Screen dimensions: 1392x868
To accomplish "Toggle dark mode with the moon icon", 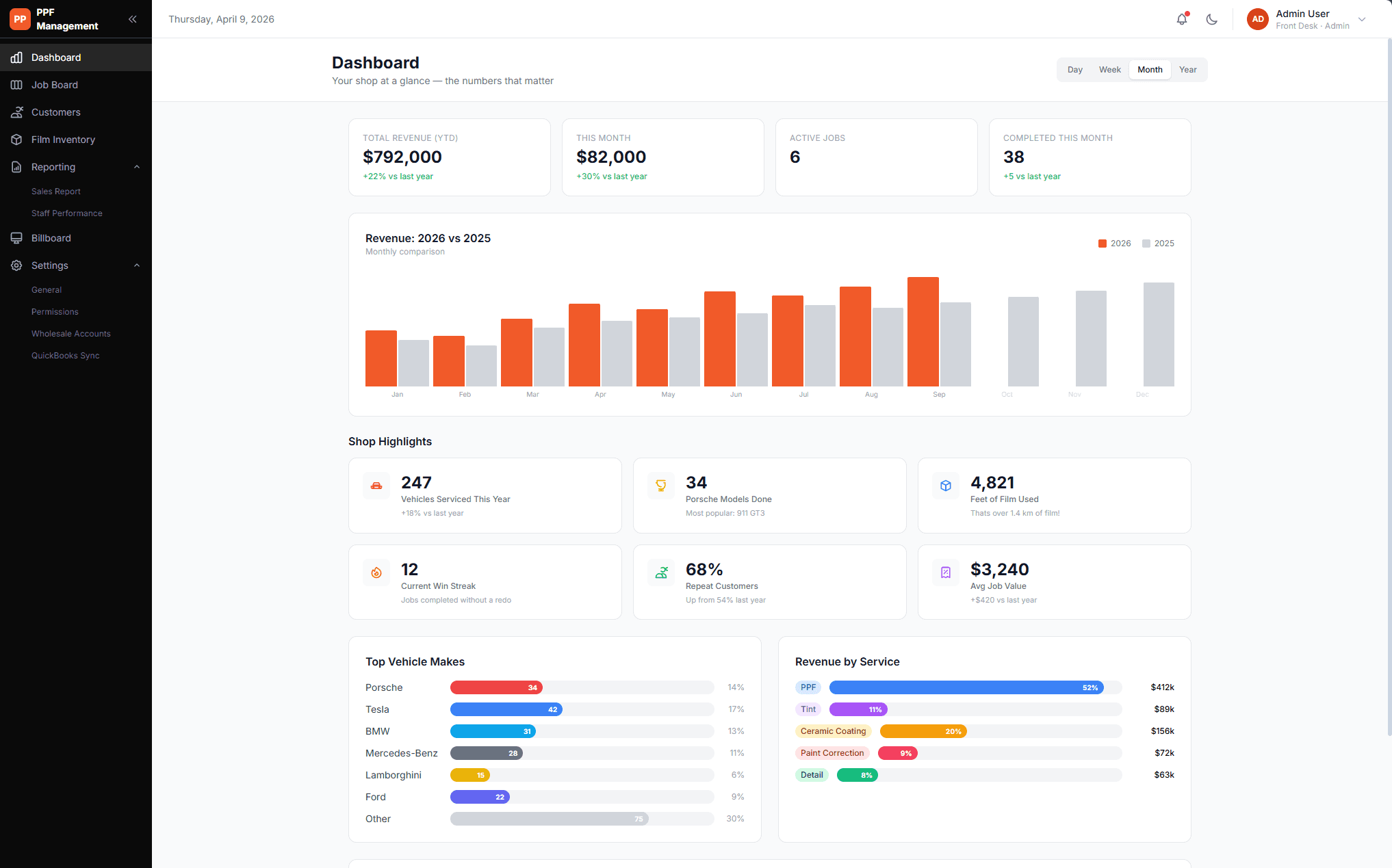I will click(1212, 19).
